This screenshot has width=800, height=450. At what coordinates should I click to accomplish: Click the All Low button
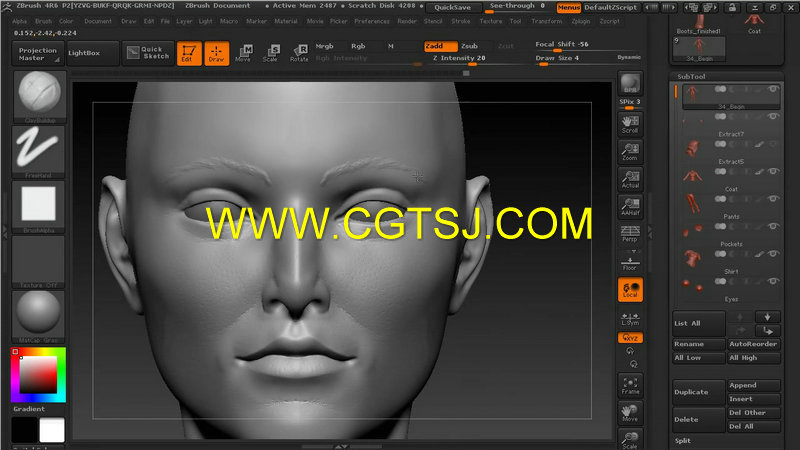[698, 358]
